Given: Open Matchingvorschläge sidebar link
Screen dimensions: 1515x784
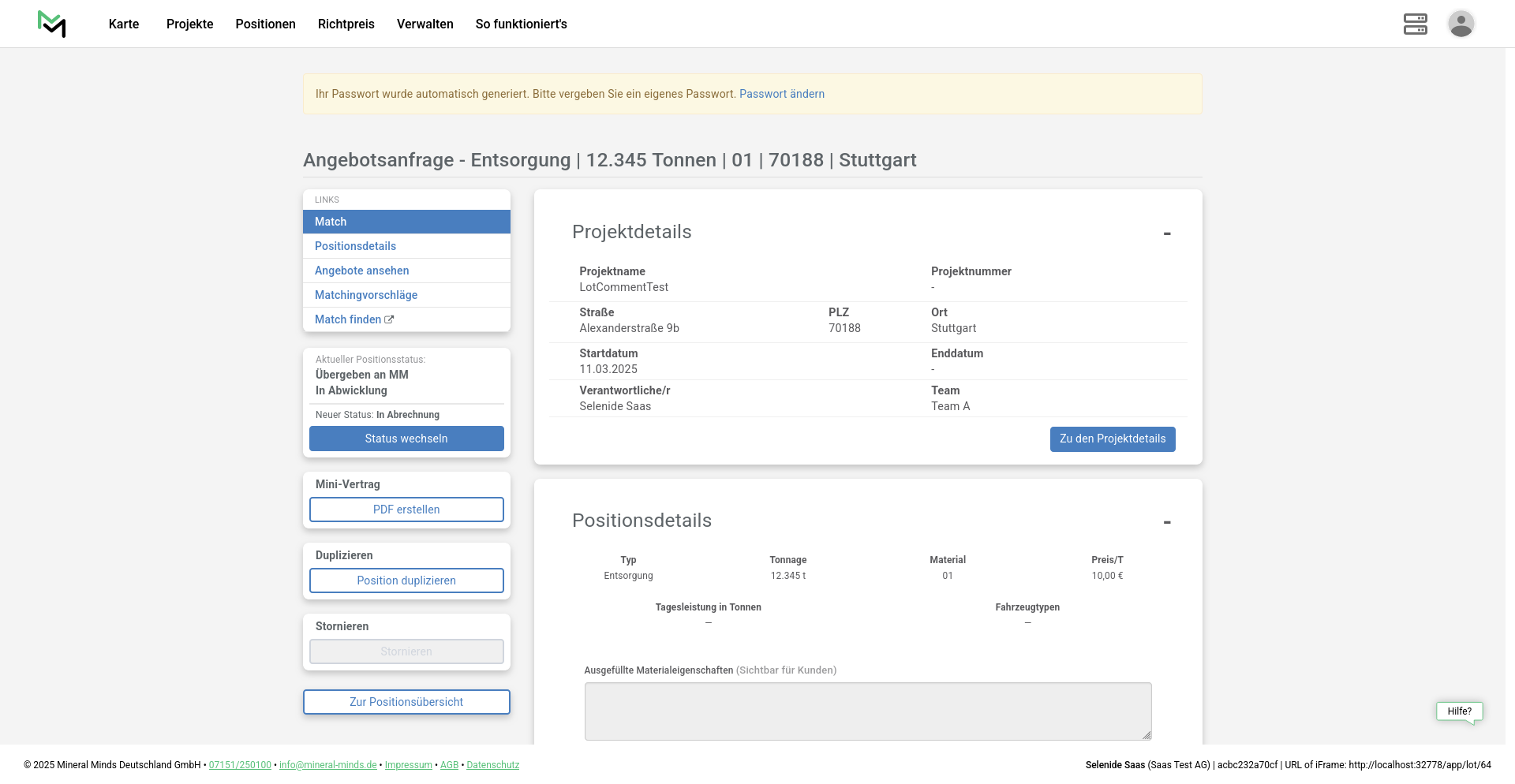Looking at the screenshot, I should [x=366, y=295].
